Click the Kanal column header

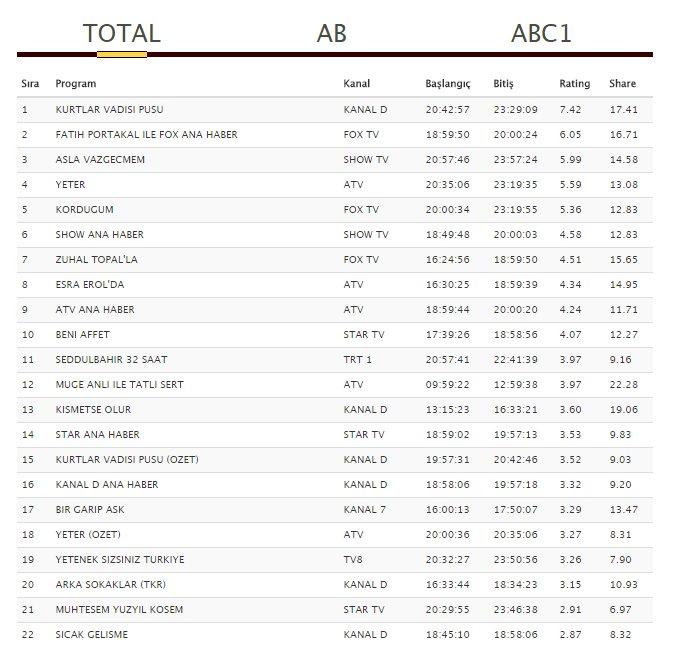(357, 84)
